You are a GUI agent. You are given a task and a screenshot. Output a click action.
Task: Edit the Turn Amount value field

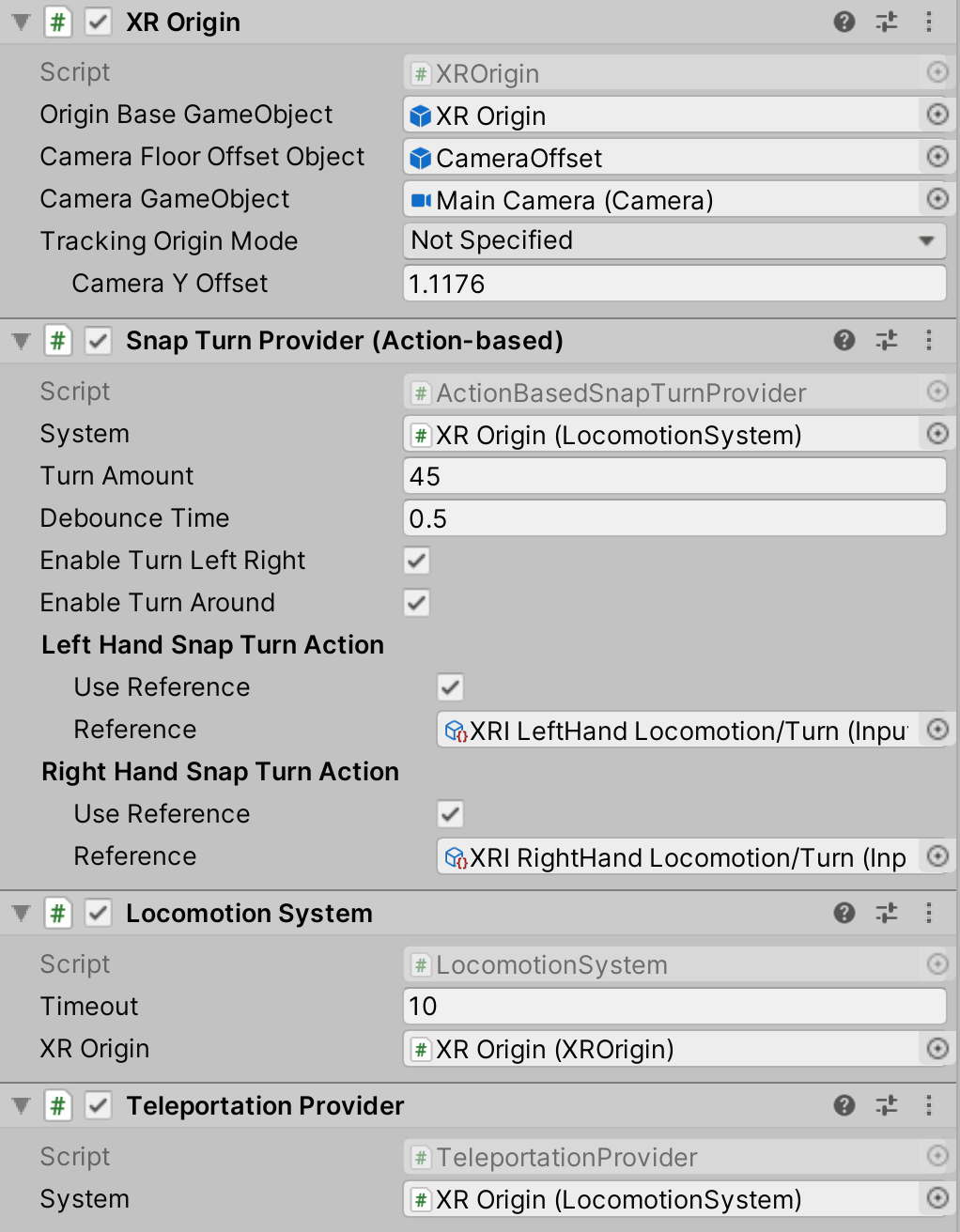coord(674,476)
